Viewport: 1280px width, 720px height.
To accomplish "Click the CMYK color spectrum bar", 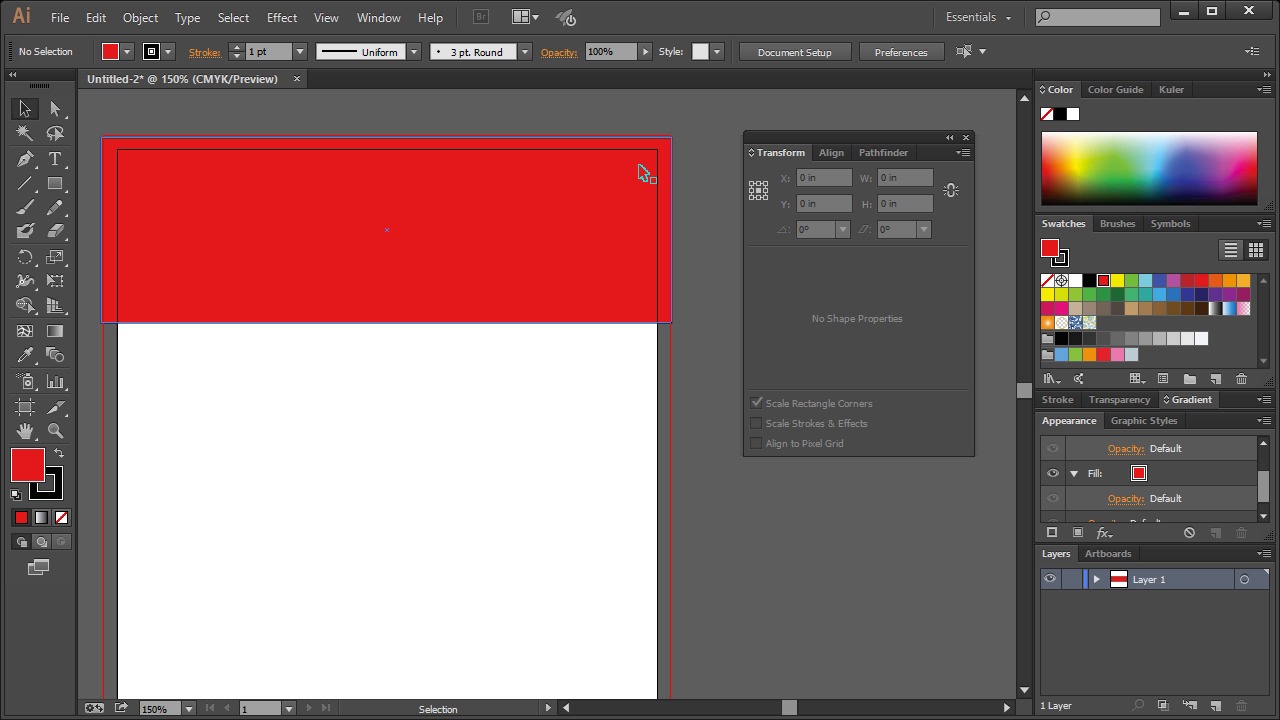I will [1149, 168].
